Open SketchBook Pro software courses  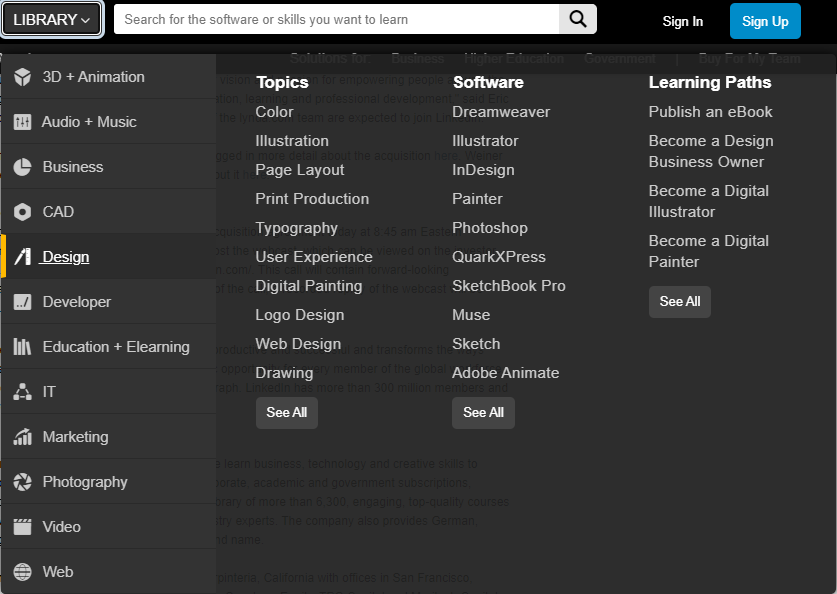pyautogui.click(x=509, y=286)
